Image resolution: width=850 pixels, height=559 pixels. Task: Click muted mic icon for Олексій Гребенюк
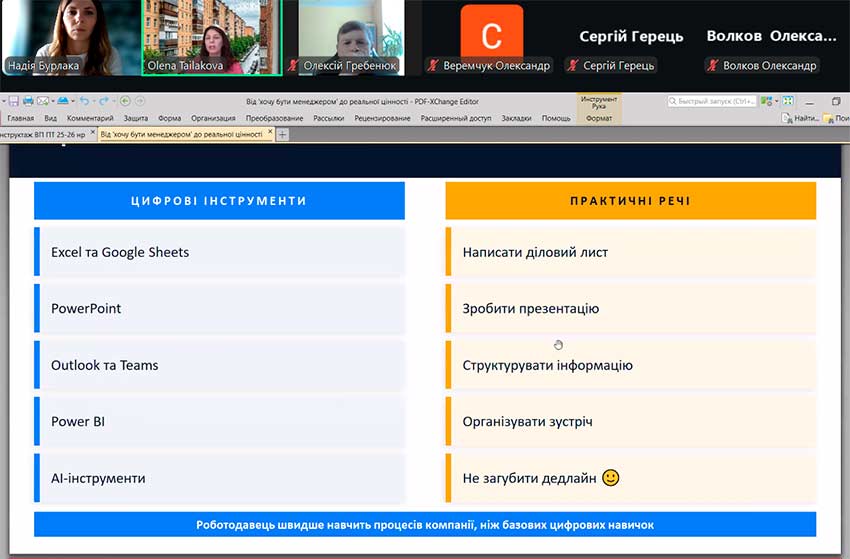(x=293, y=66)
